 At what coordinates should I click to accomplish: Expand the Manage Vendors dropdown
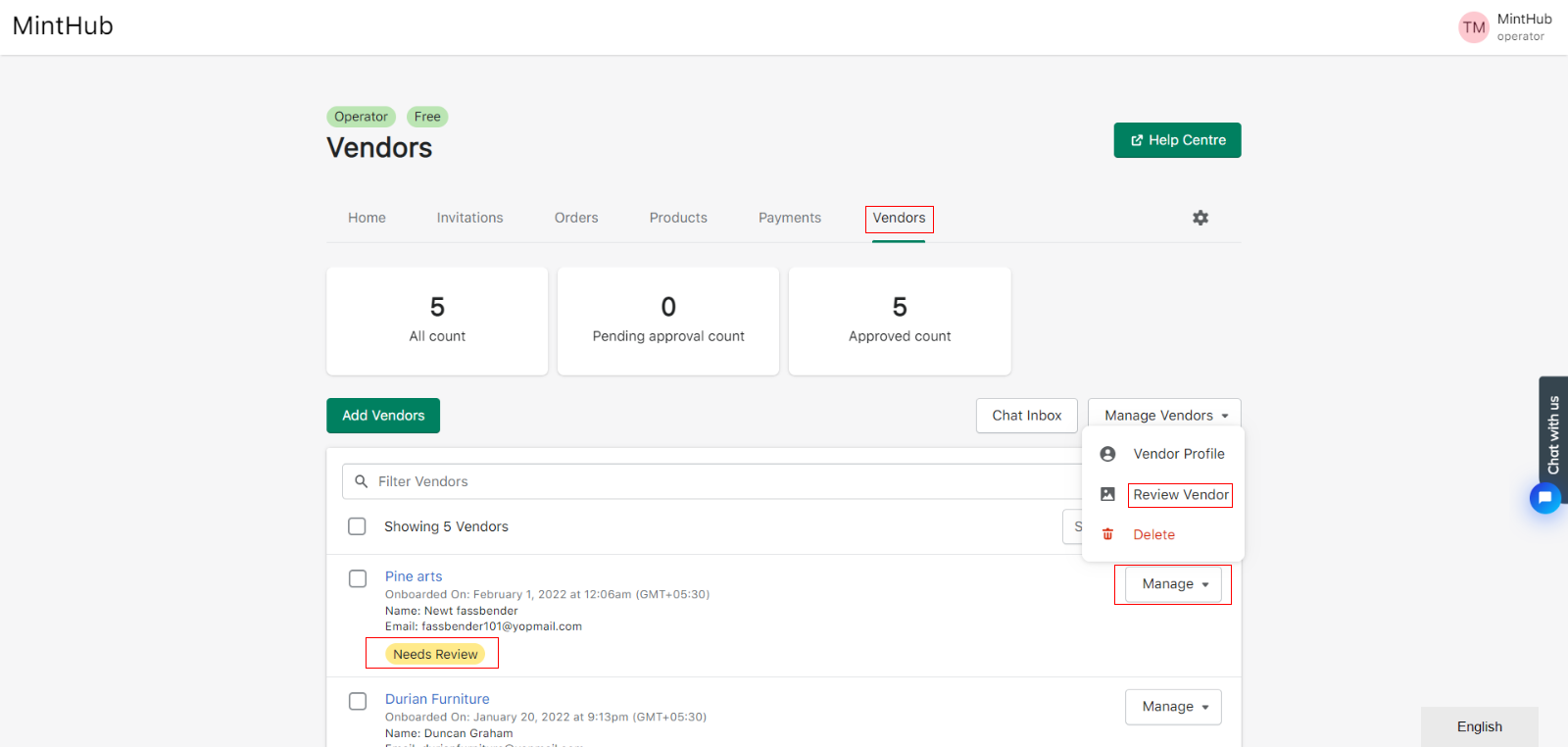tap(1164, 416)
